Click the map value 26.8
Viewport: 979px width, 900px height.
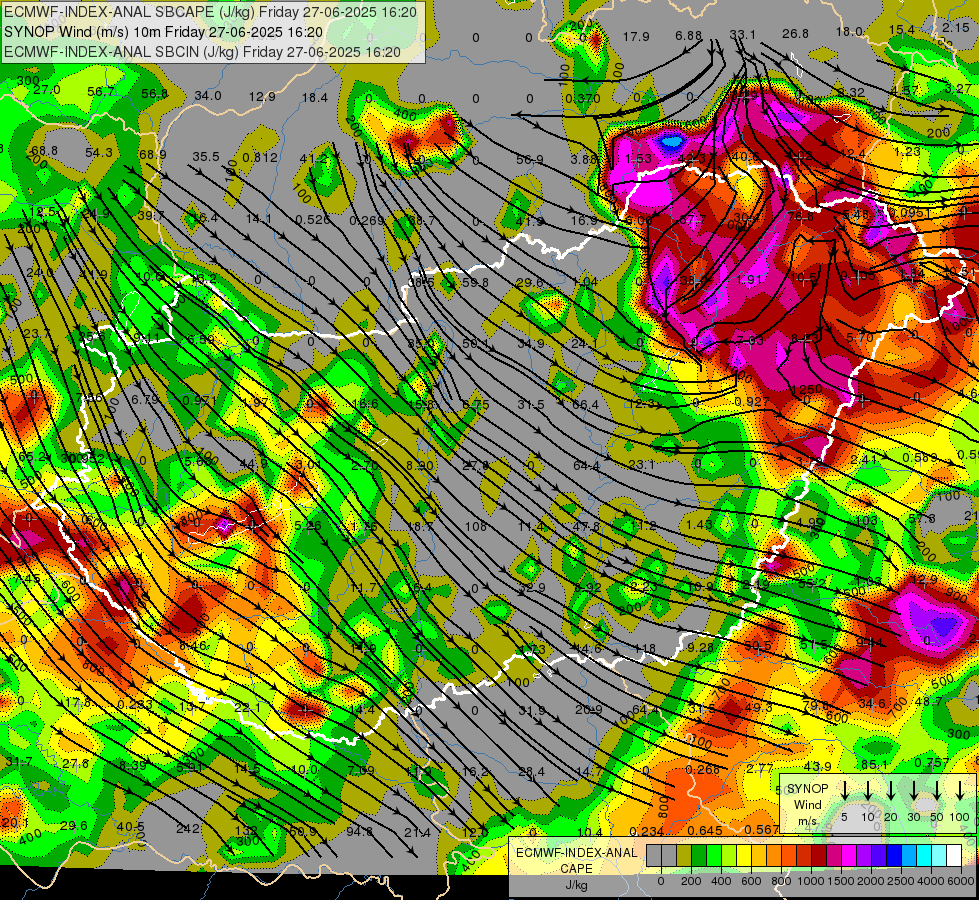(x=795, y=33)
